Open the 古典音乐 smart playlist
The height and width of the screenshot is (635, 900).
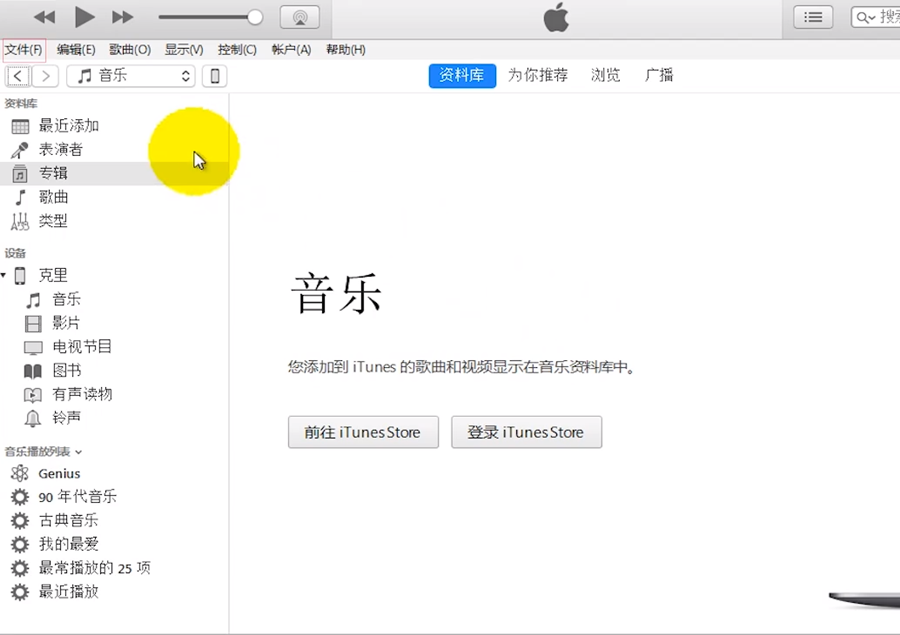(x=114, y=521)
